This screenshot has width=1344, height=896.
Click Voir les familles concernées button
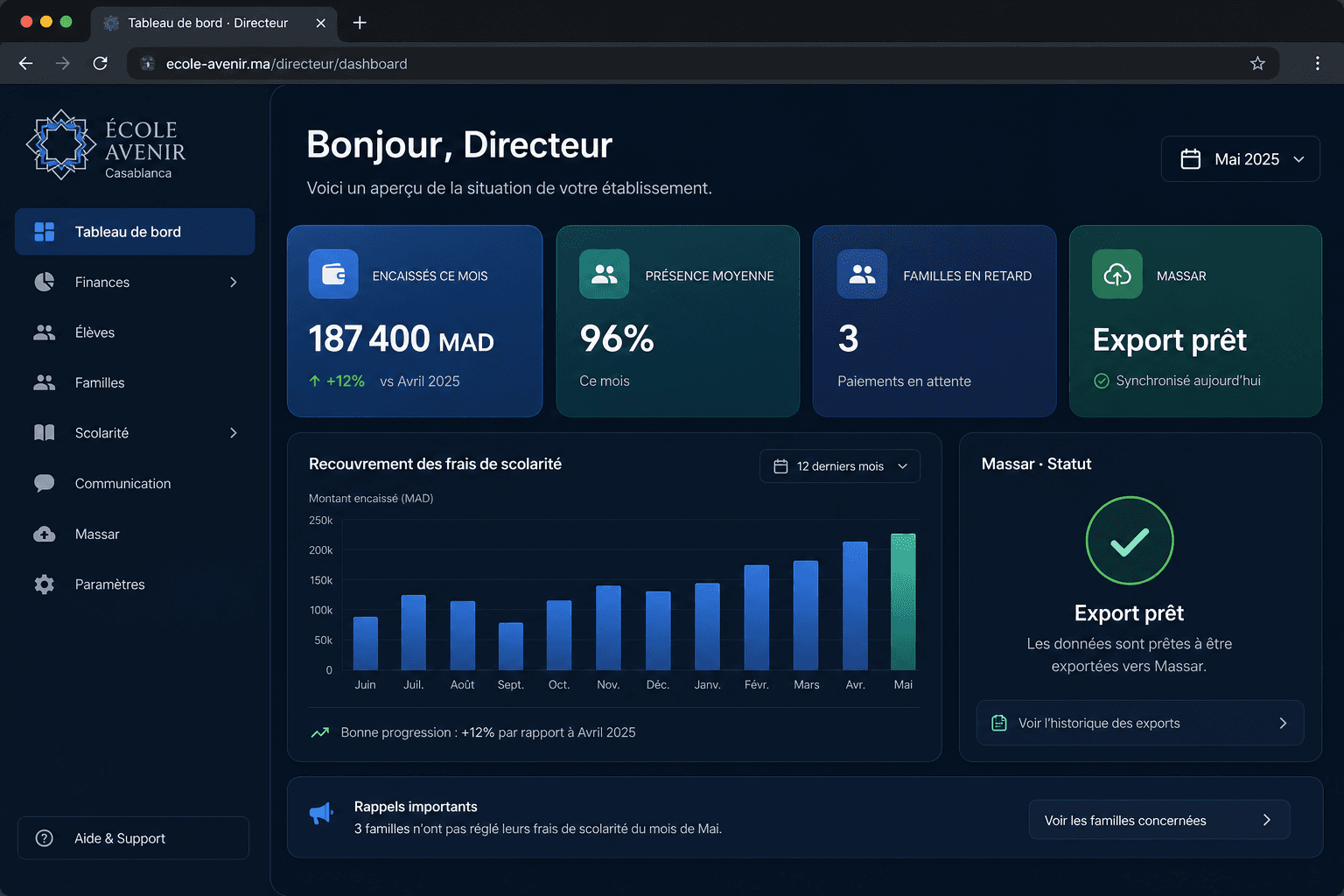[x=1158, y=820]
